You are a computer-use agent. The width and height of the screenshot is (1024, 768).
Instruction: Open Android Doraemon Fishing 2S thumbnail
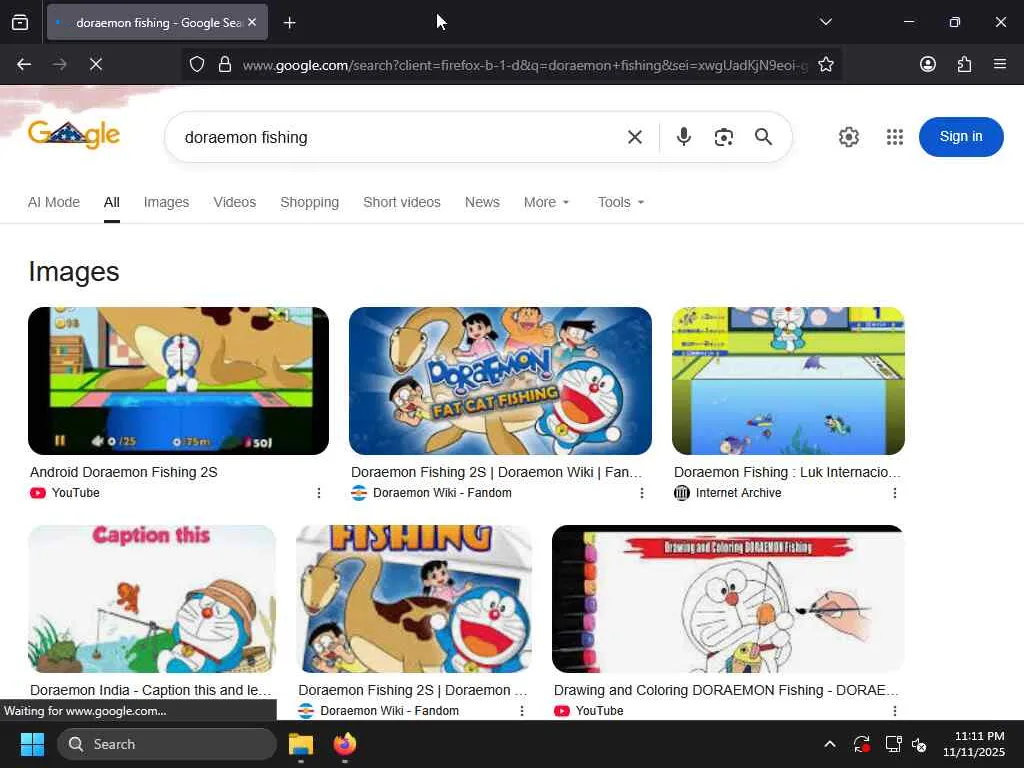point(178,381)
